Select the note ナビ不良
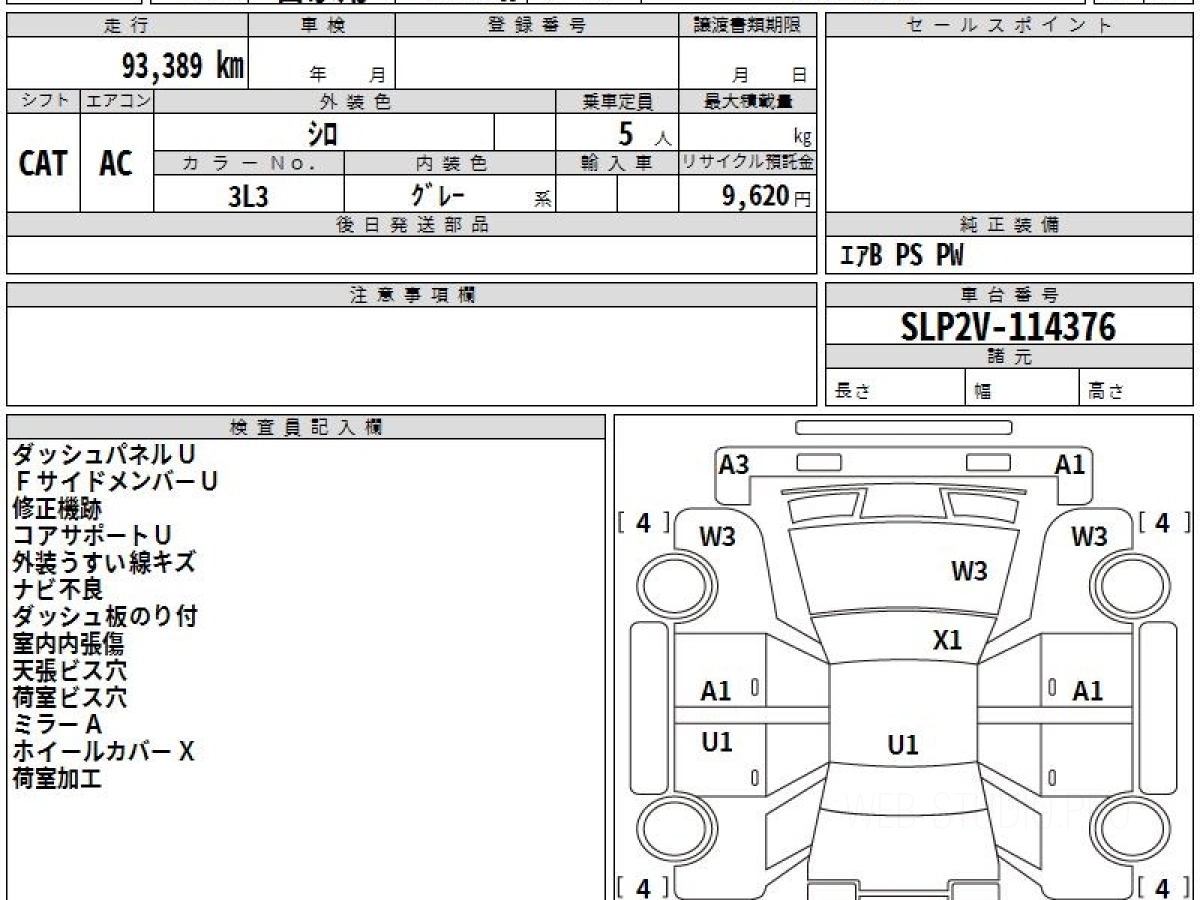 point(57,590)
